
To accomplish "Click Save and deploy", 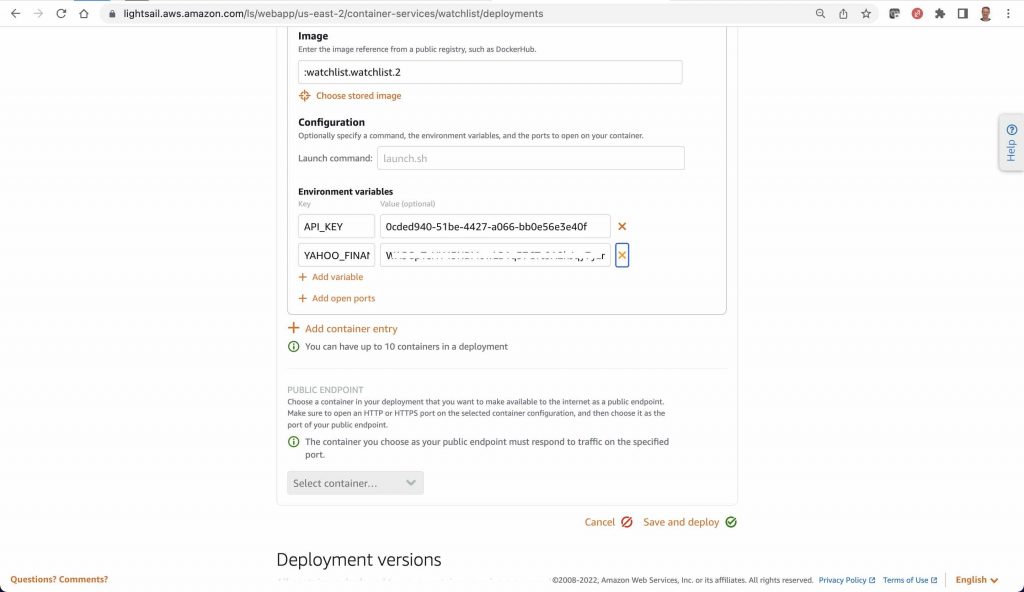I will (680, 521).
